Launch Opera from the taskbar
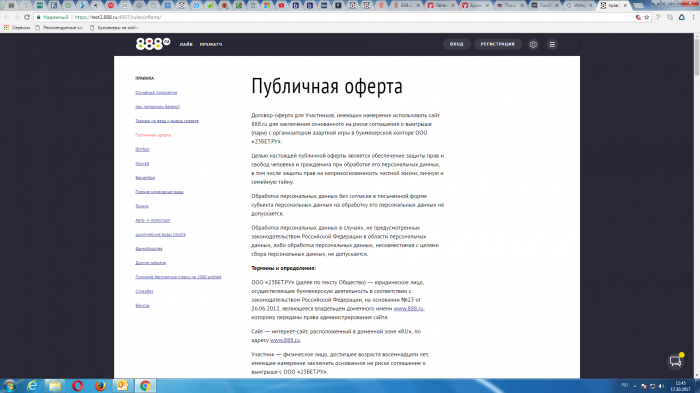This screenshot has width=700, height=393. click(x=77, y=385)
